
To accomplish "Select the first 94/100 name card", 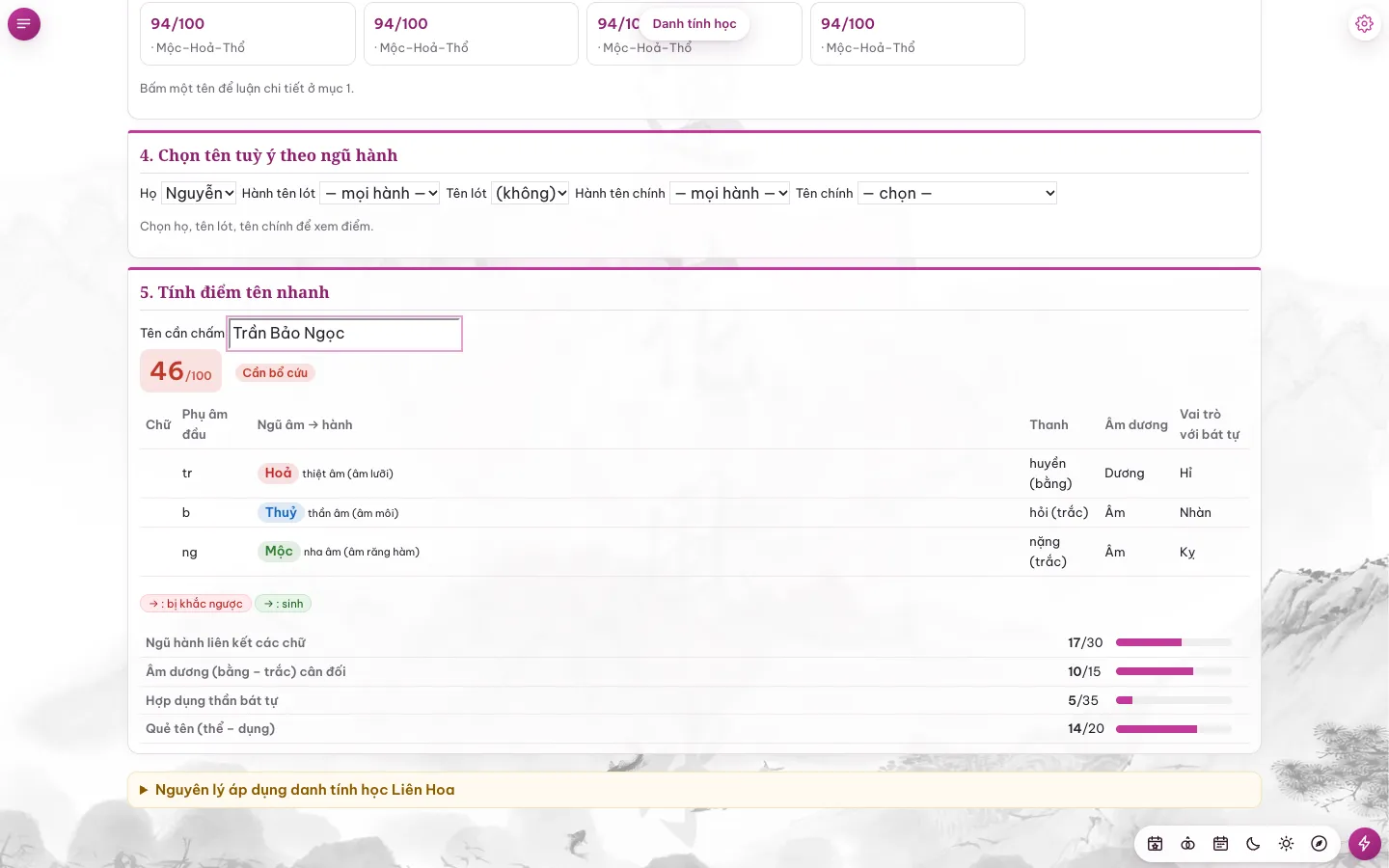I will click(x=248, y=34).
